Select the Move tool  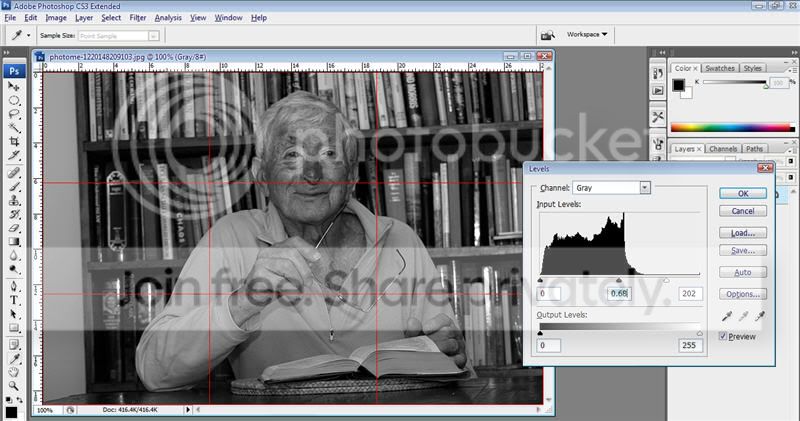tap(15, 87)
